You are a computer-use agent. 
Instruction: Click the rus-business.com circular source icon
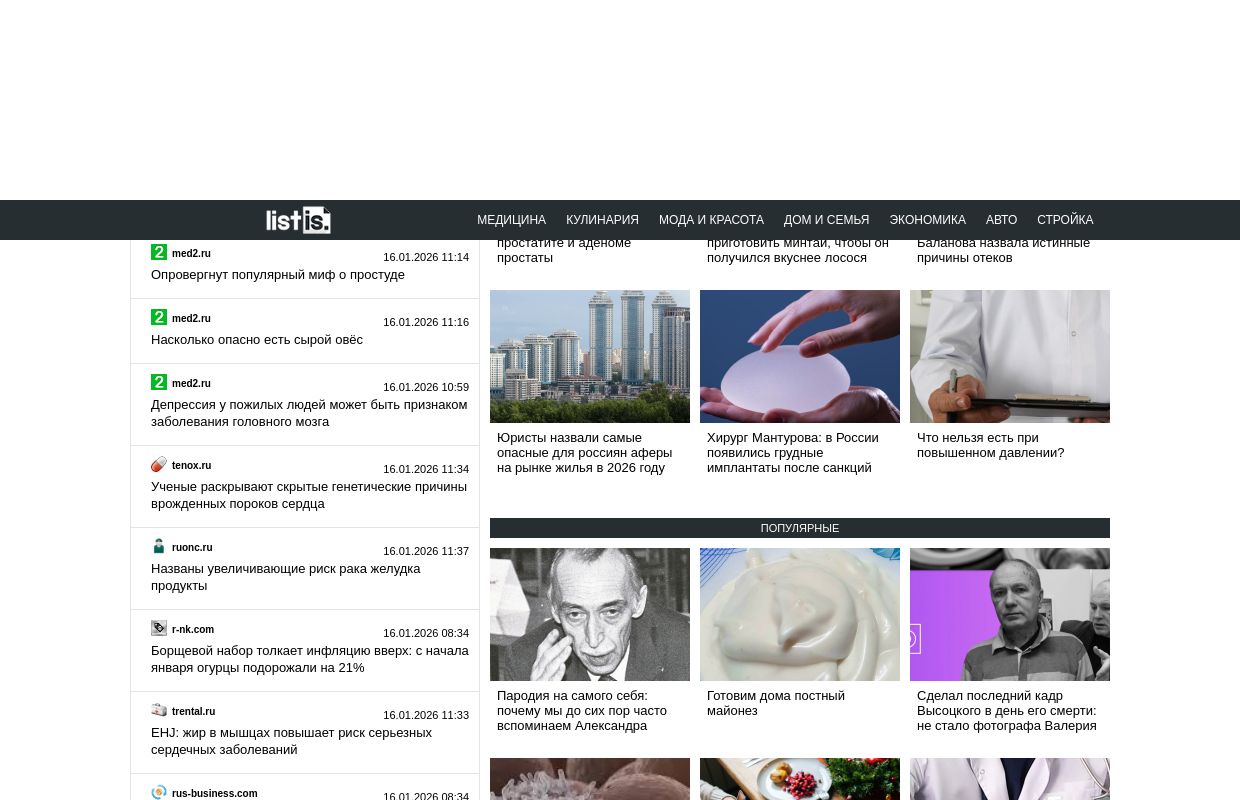(159, 792)
